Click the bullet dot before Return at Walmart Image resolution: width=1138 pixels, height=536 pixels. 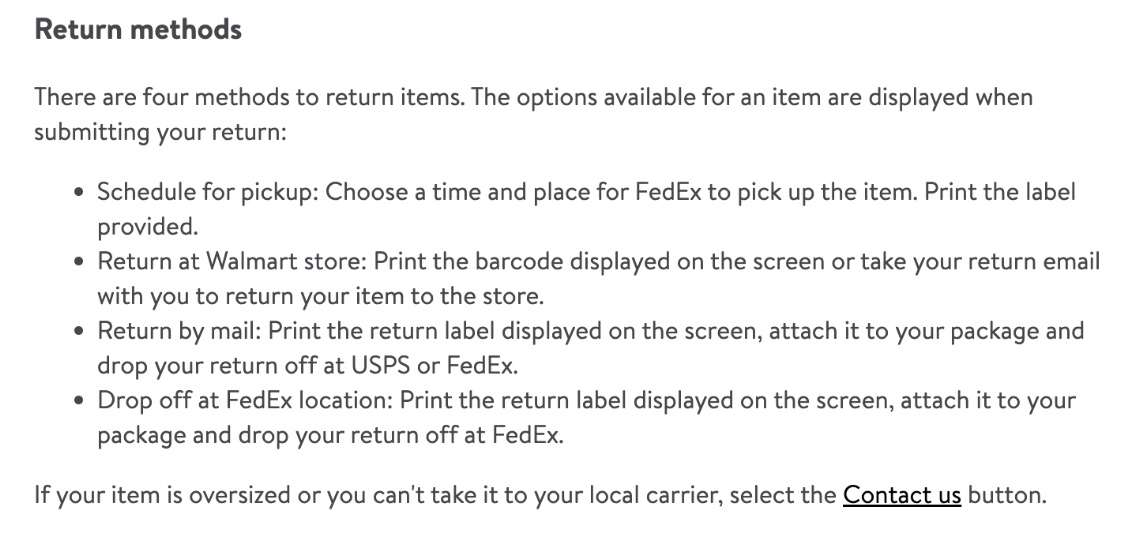coord(77,263)
